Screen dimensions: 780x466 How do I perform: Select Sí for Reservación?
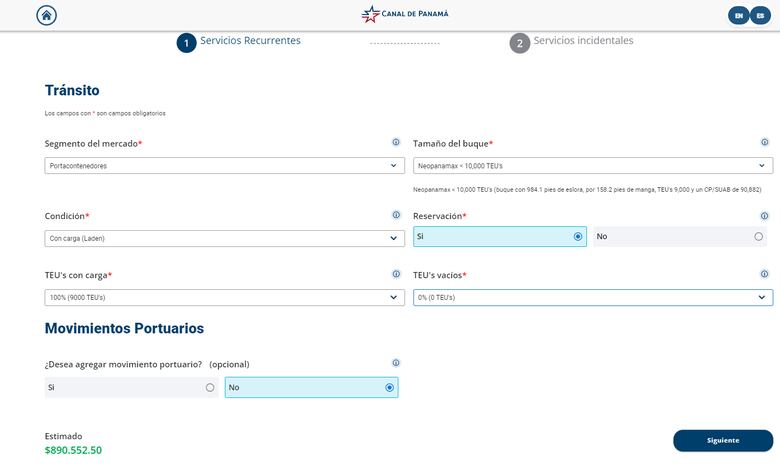(578, 237)
